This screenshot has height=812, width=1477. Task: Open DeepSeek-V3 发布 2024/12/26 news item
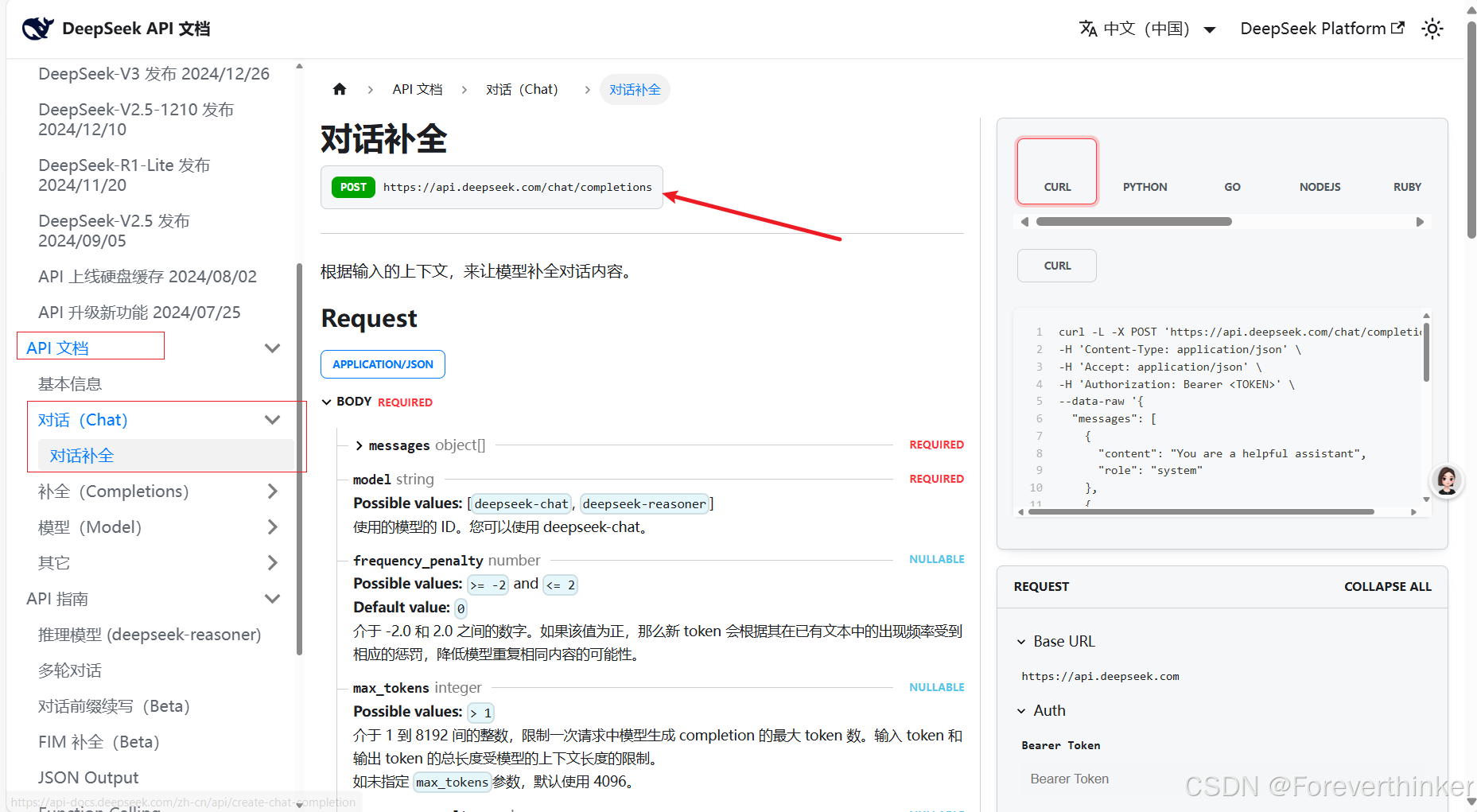[x=154, y=74]
